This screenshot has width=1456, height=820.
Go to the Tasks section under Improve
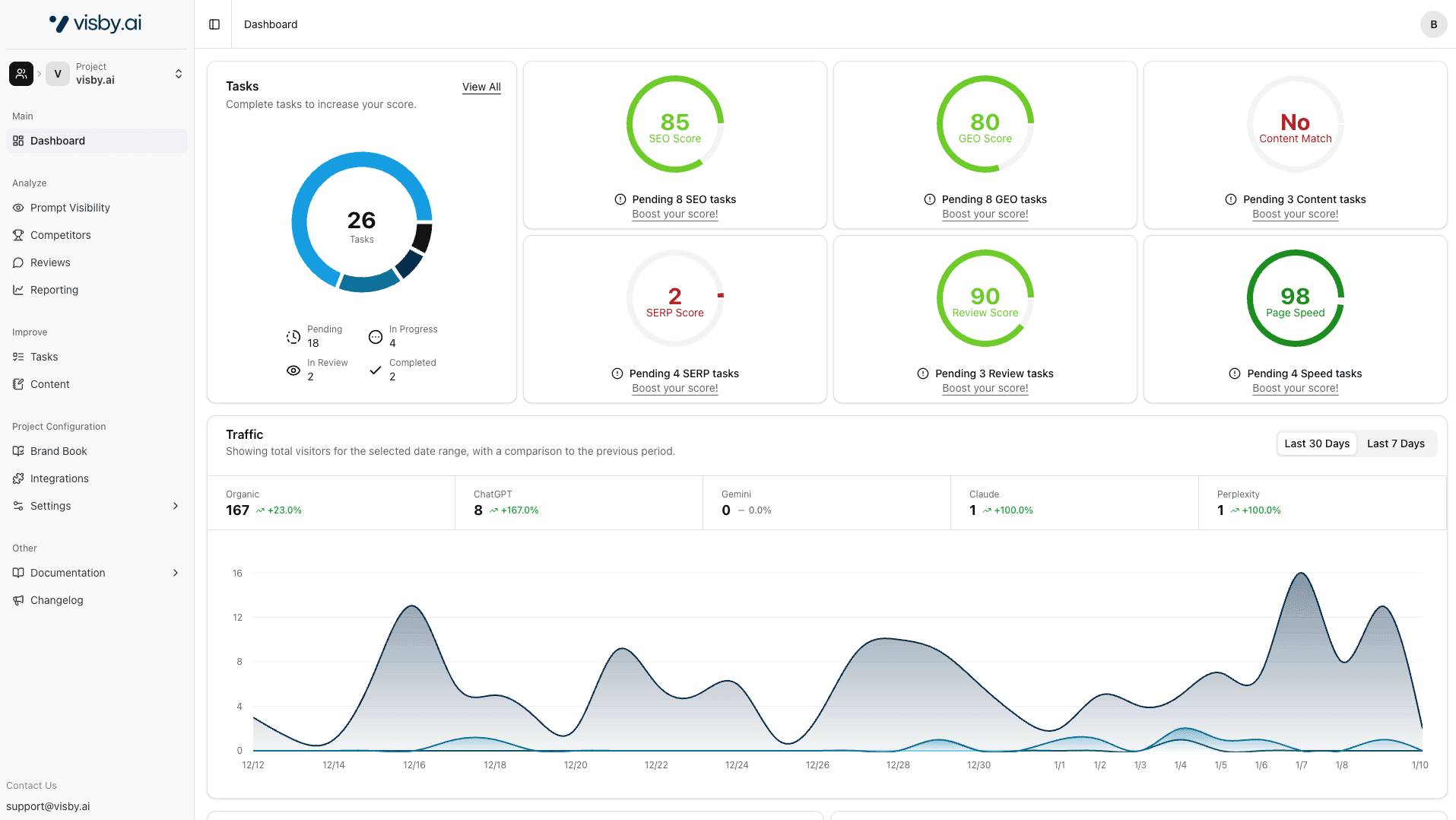(x=44, y=357)
